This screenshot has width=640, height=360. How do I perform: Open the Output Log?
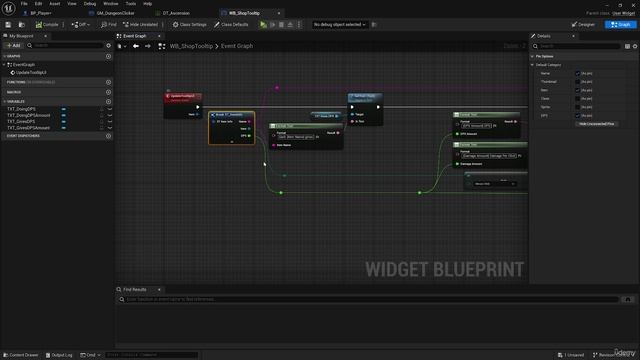coord(59,355)
